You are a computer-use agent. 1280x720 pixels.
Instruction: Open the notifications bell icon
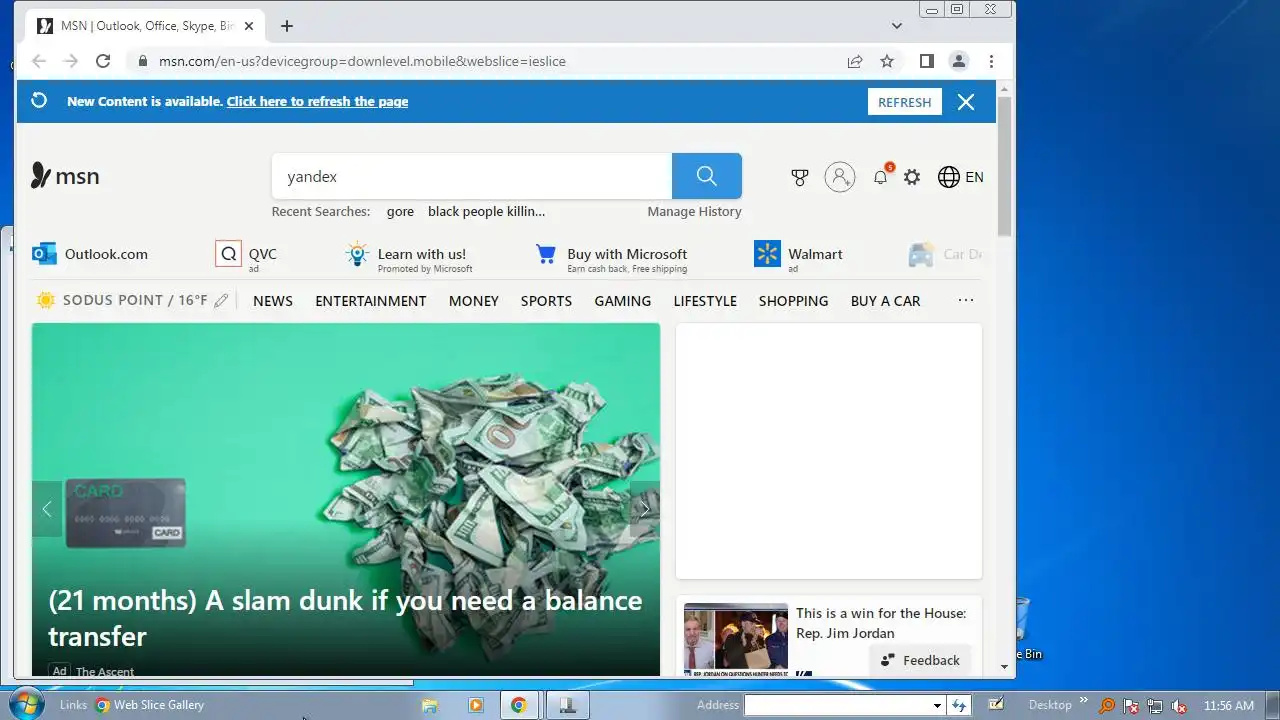(x=881, y=177)
